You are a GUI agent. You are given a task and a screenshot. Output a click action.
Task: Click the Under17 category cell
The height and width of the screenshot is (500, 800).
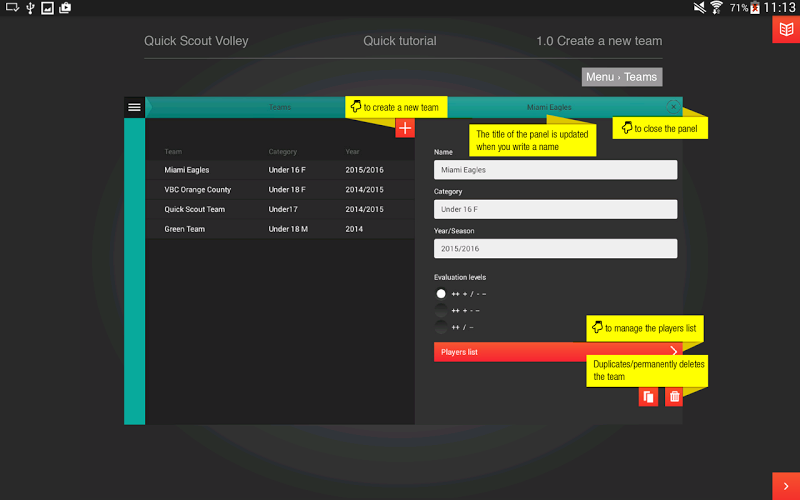click(x=283, y=209)
